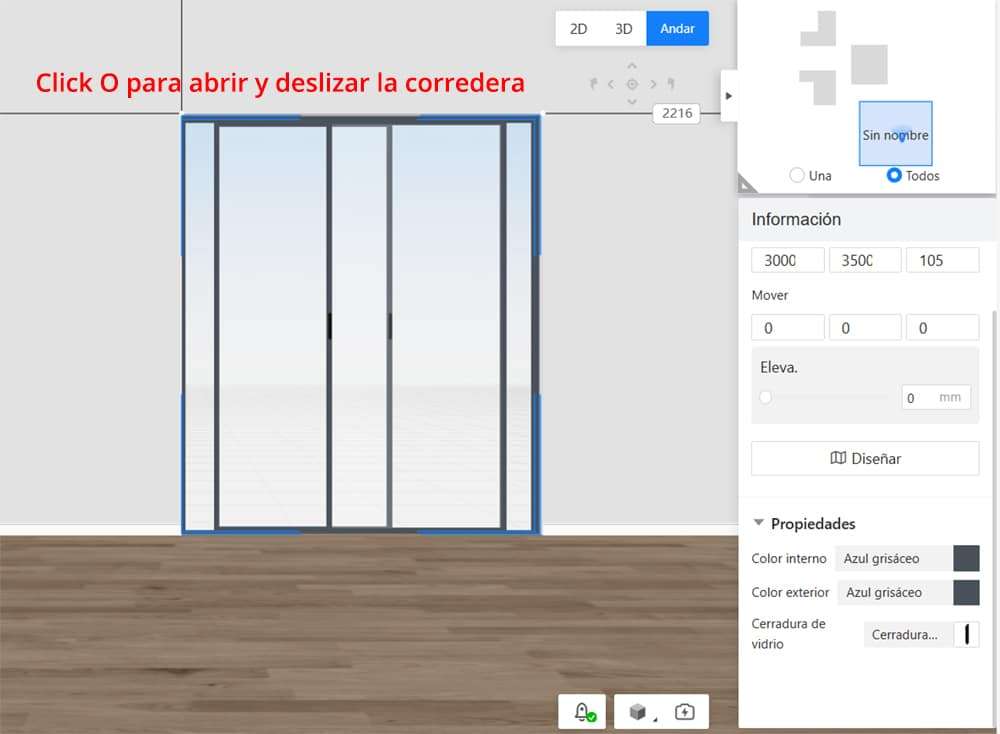
Task: Click the Cerradura handle preview thumbnail
Action: click(x=967, y=635)
